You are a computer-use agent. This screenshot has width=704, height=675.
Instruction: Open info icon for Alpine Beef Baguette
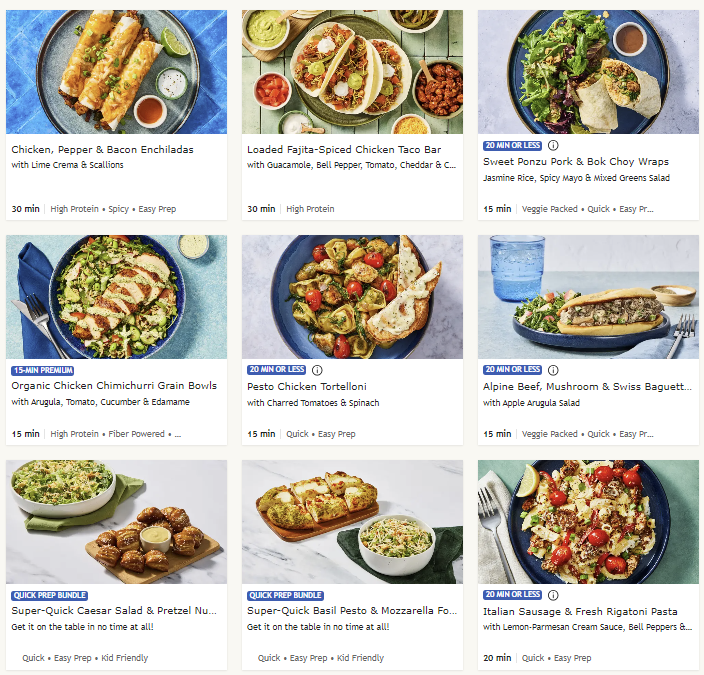553,370
